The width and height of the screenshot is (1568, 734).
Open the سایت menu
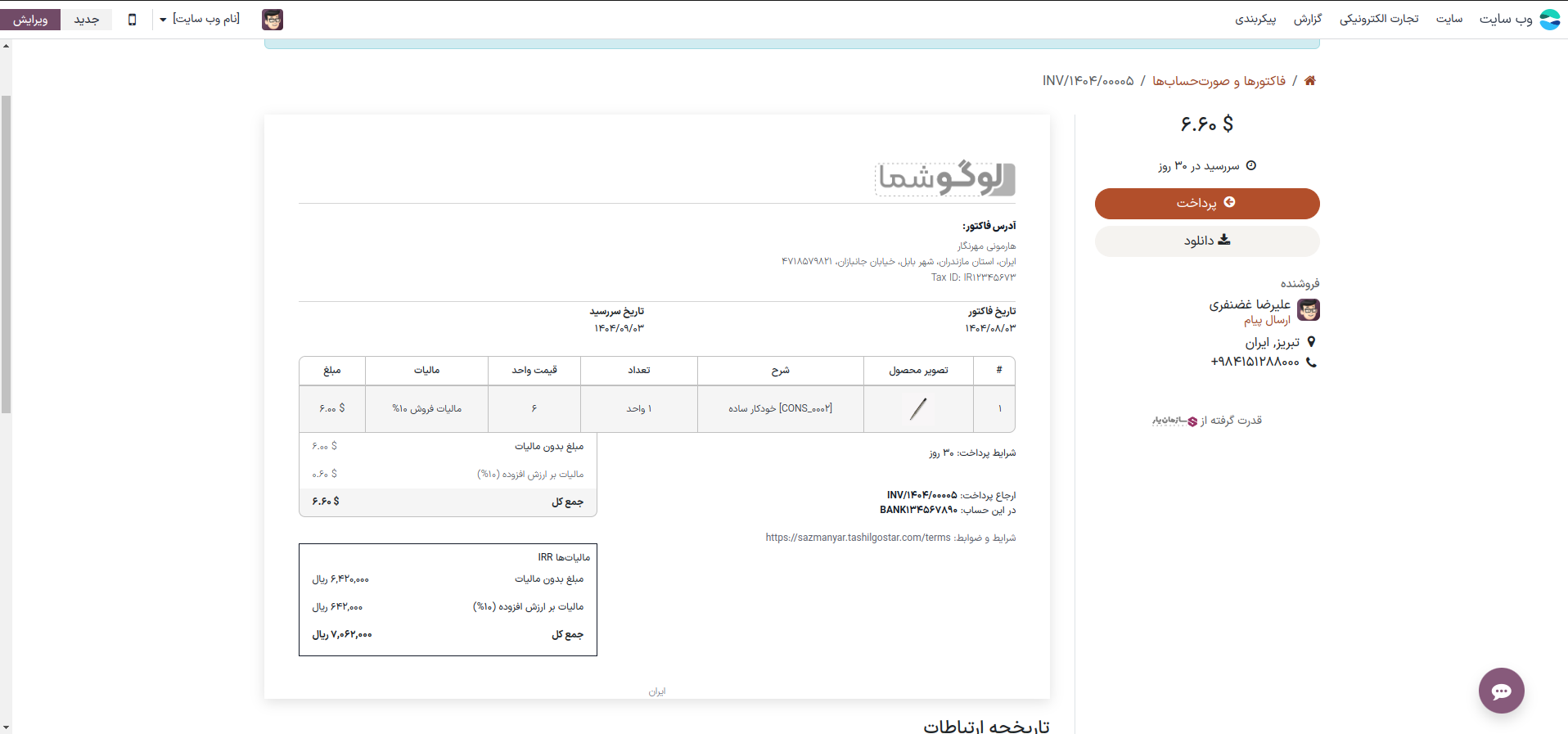tap(1449, 19)
